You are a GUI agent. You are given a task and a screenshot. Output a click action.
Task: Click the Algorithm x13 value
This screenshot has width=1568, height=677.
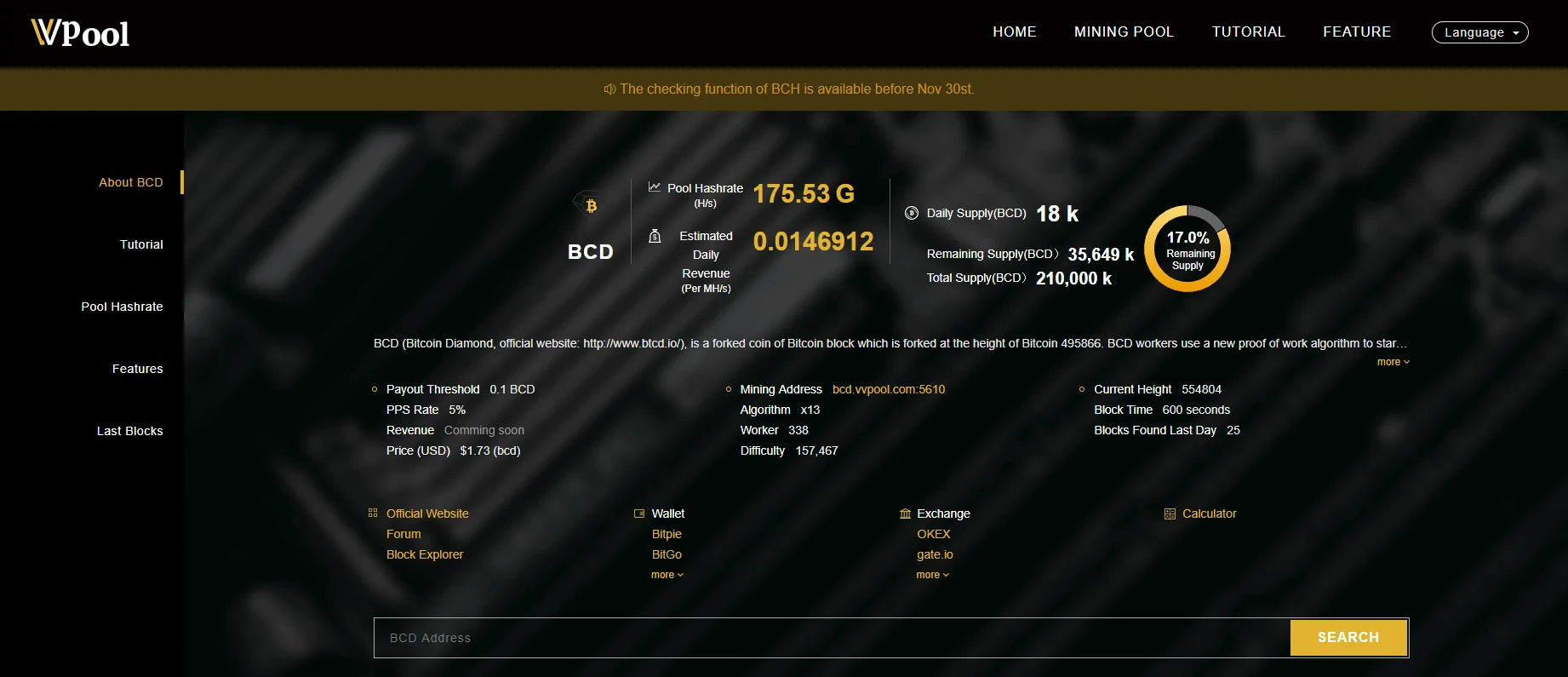[x=810, y=410]
